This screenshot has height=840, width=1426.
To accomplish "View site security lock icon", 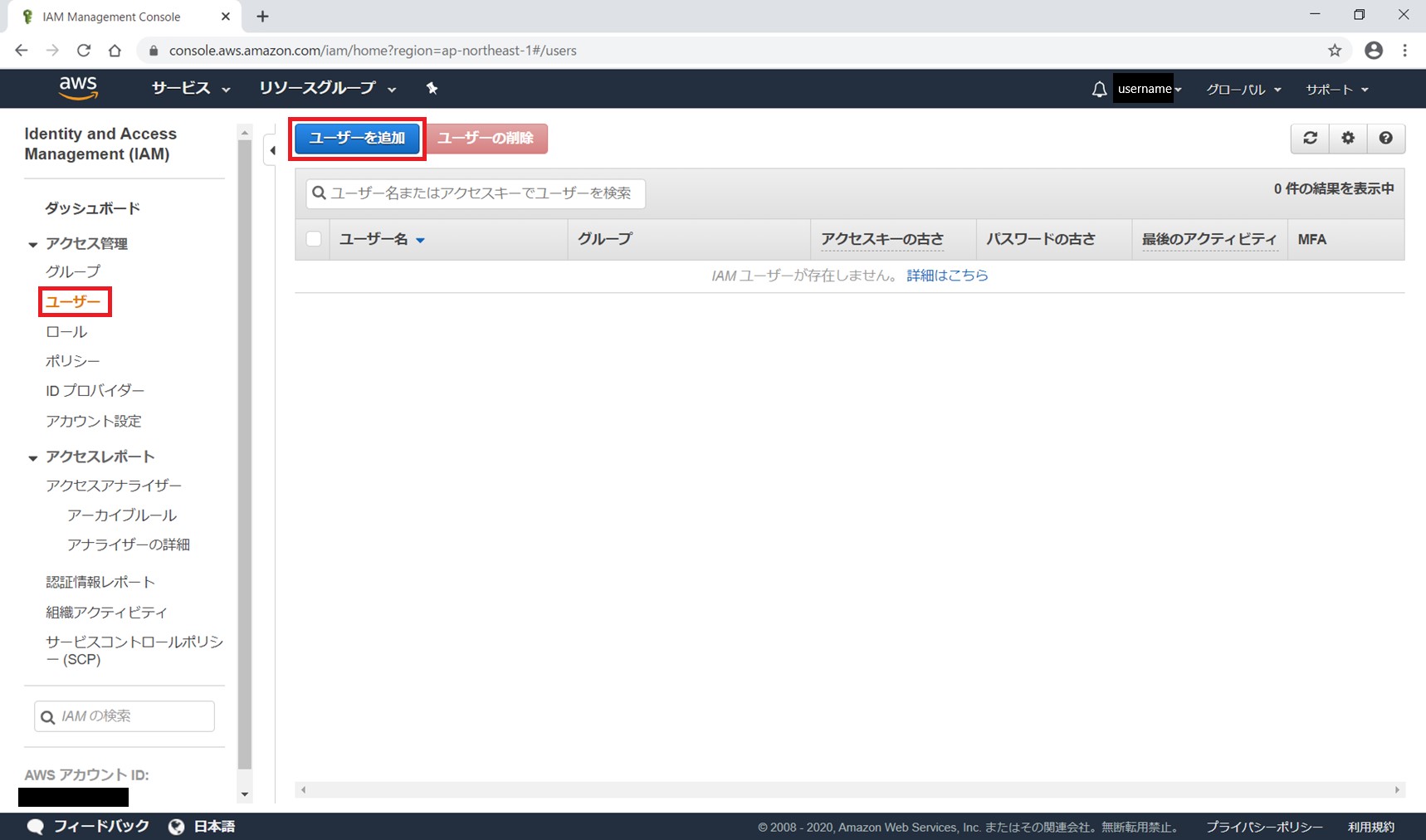I will (x=154, y=51).
